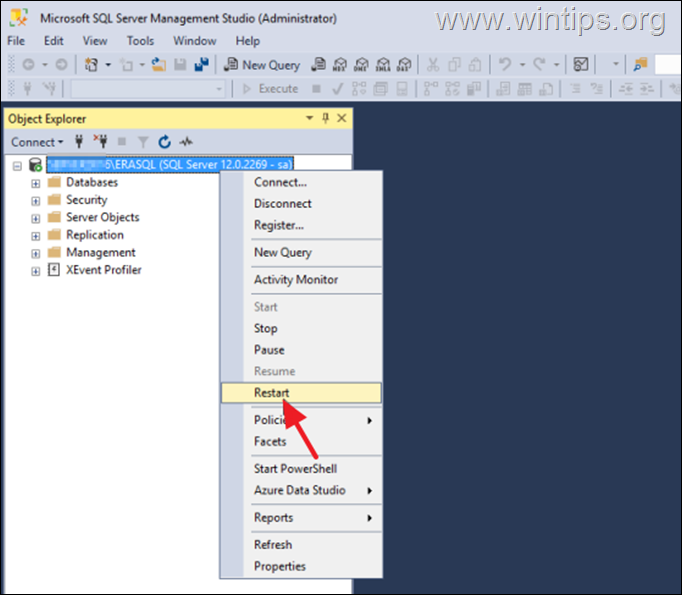This screenshot has width=682, height=595.
Task: Click the Find in Files icon
Action: pyautogui.click(x=640, y=65)
